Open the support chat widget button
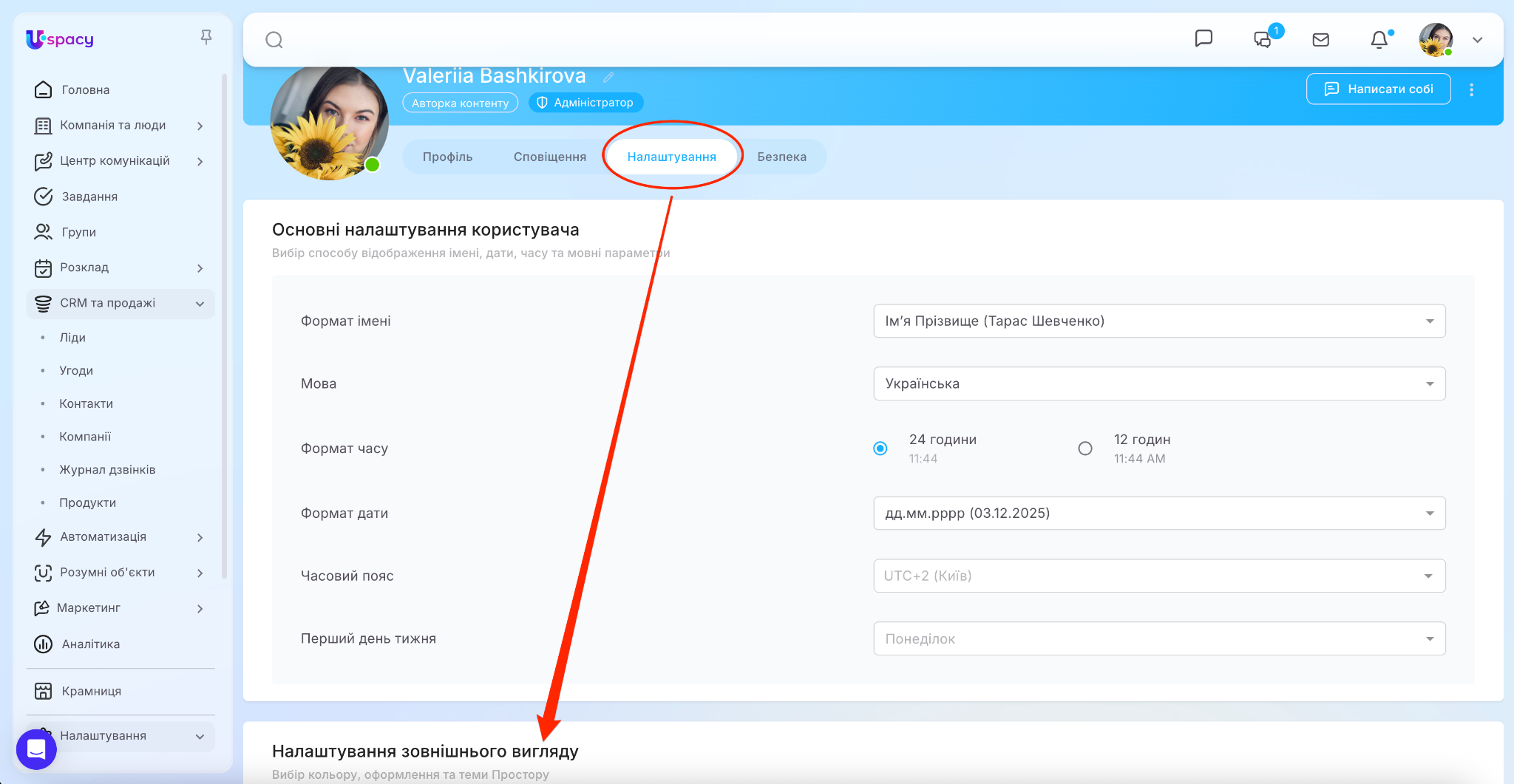This screenshot has height=784, width=1514. point(36,749)
